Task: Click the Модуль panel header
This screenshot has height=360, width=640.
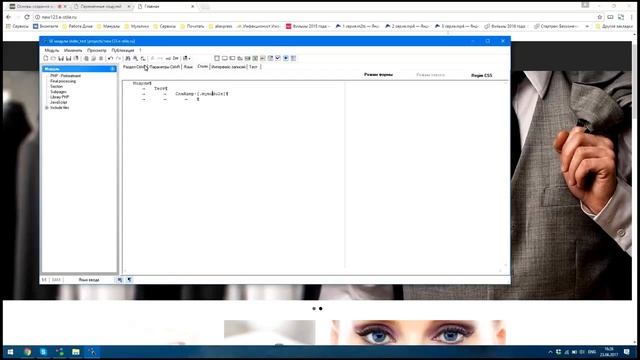Action: click(x=79, y=69)
